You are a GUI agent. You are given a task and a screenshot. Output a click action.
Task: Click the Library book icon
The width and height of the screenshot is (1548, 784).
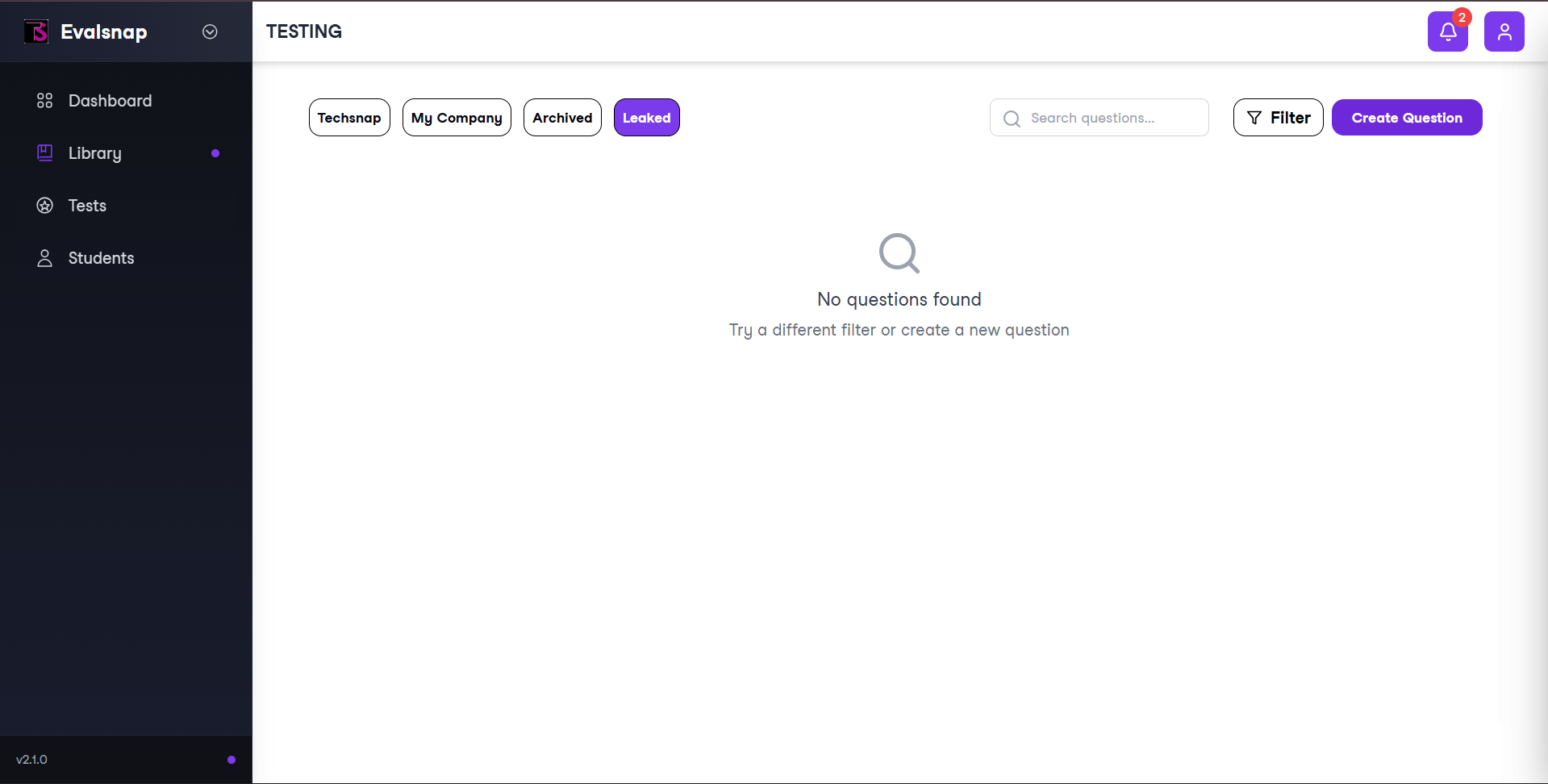pos(45,152)
